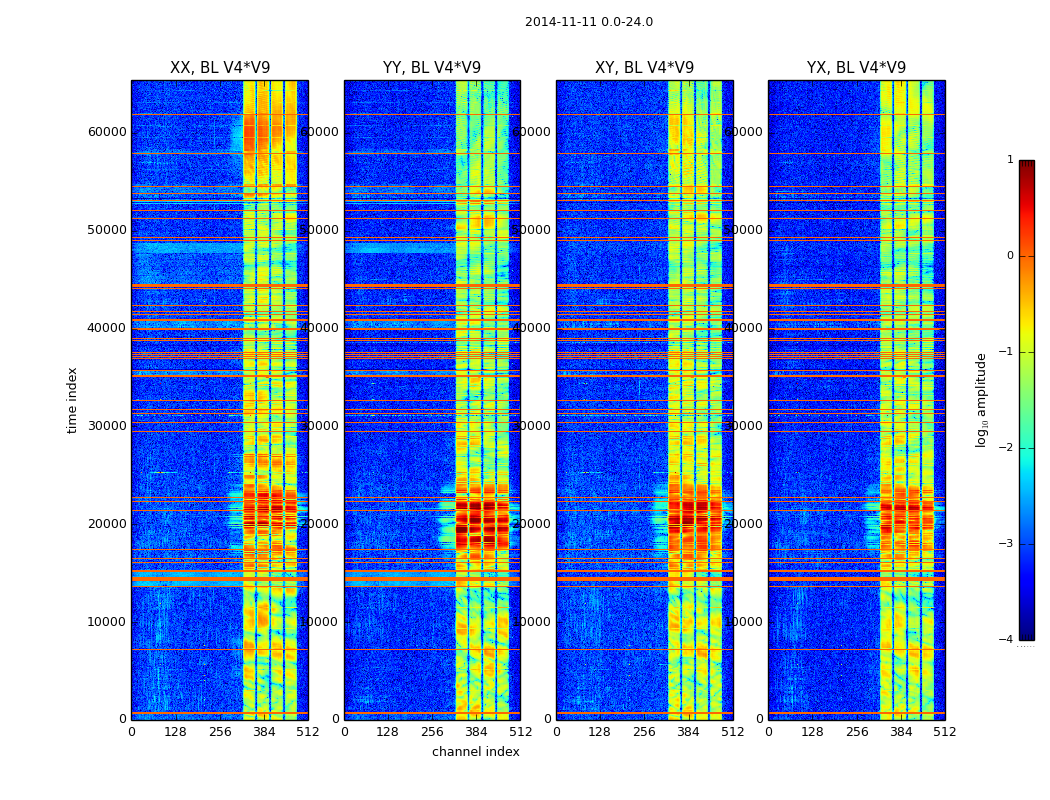Click the thick orange line near 44000 in XY panel
Viewport: 1050px width, 800px height.
[645, 286]
